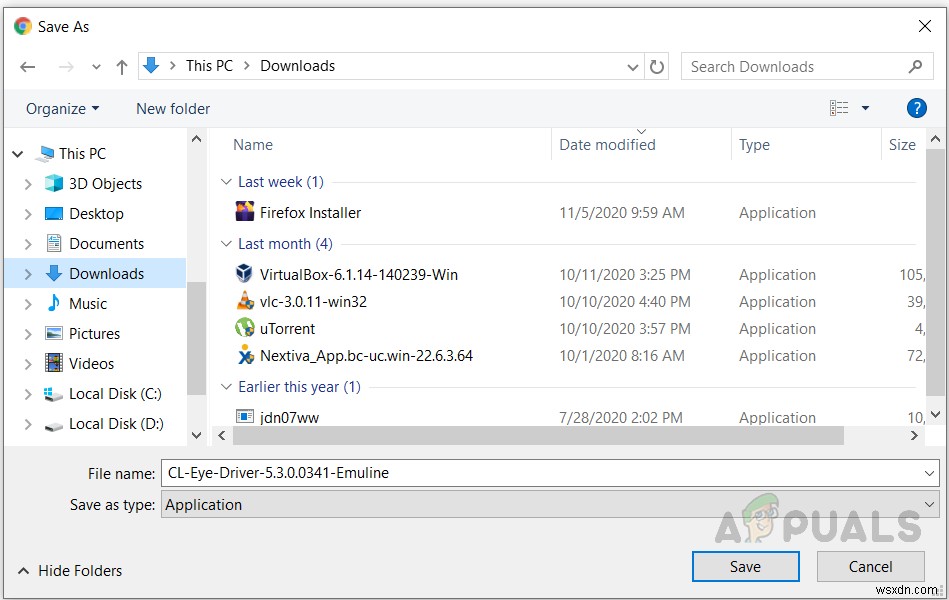Change the view layout icon
This screenshot has width=949, height=600.
click(839, 108)
